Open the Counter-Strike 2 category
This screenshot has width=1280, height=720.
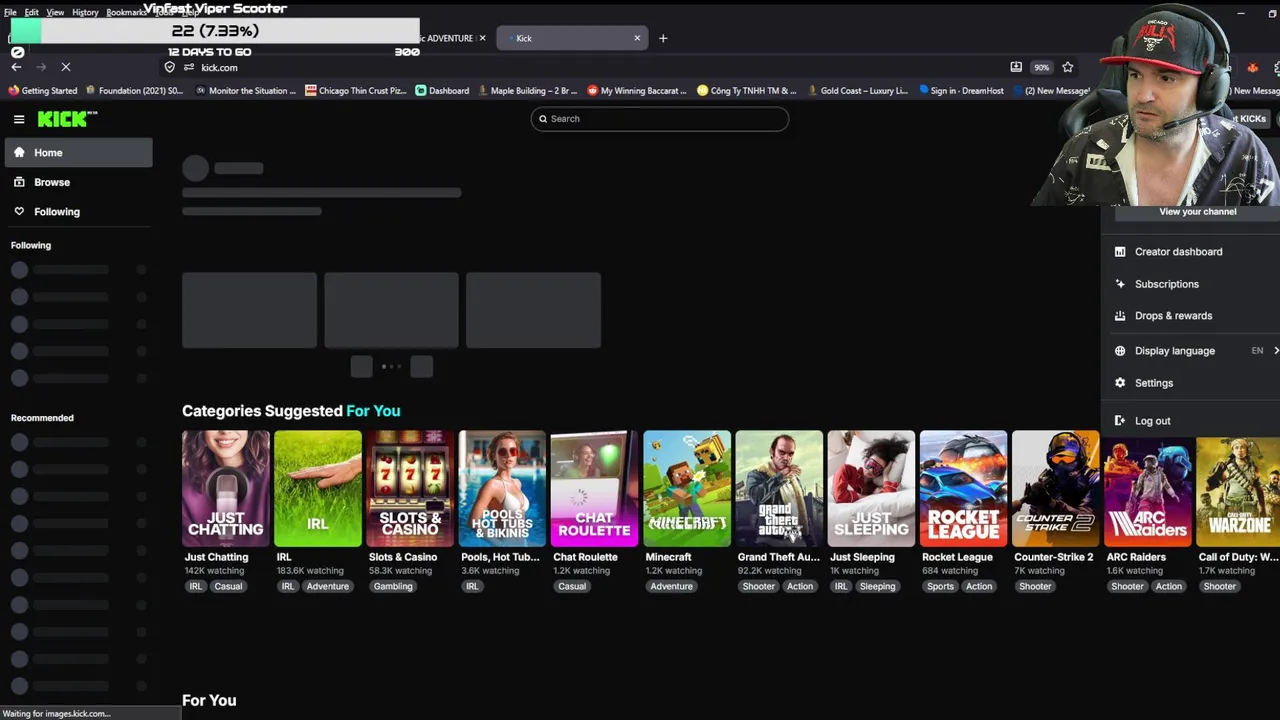[1055, 489]
